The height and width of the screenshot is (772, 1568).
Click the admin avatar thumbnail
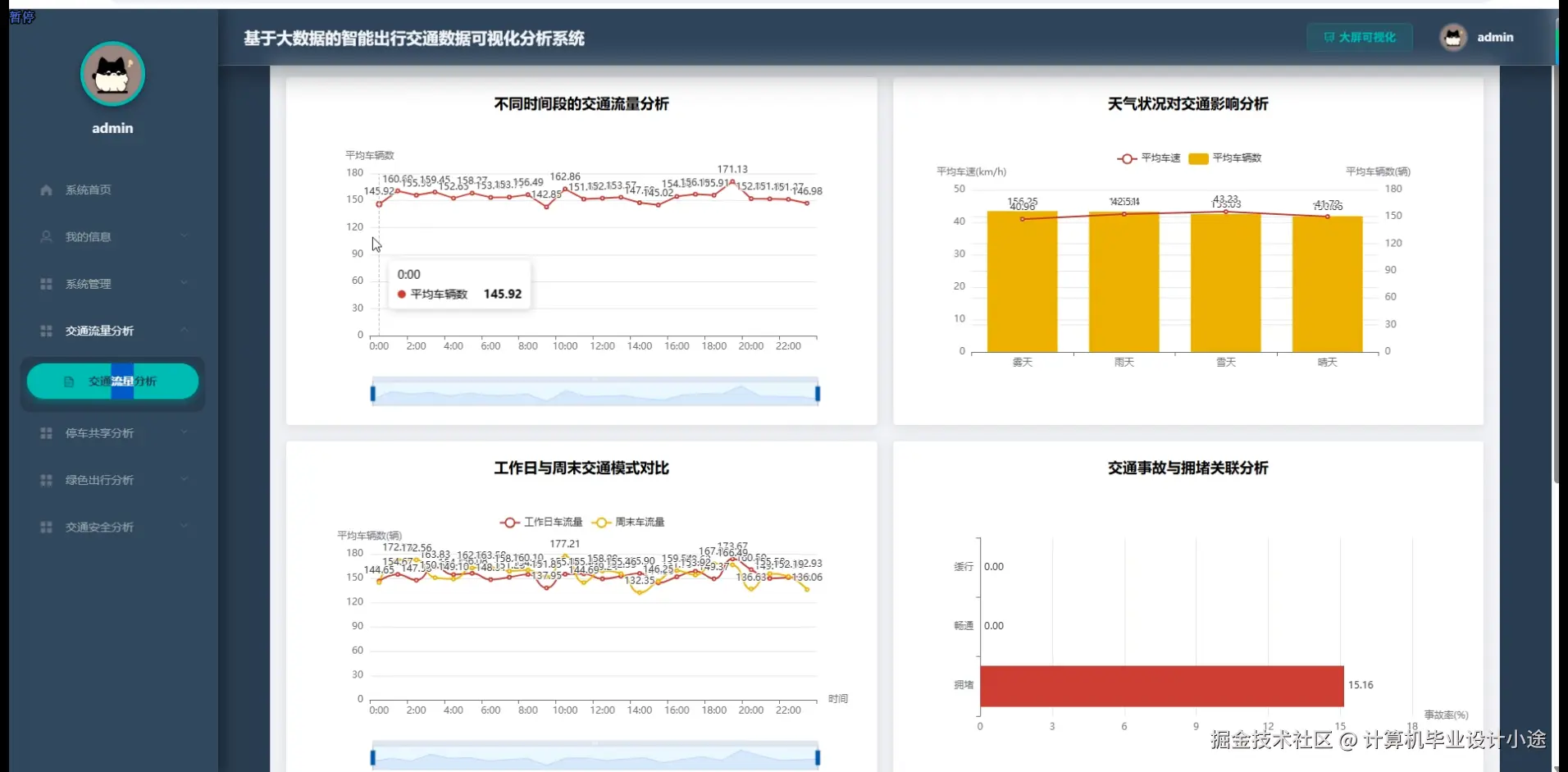[1453, 37]
